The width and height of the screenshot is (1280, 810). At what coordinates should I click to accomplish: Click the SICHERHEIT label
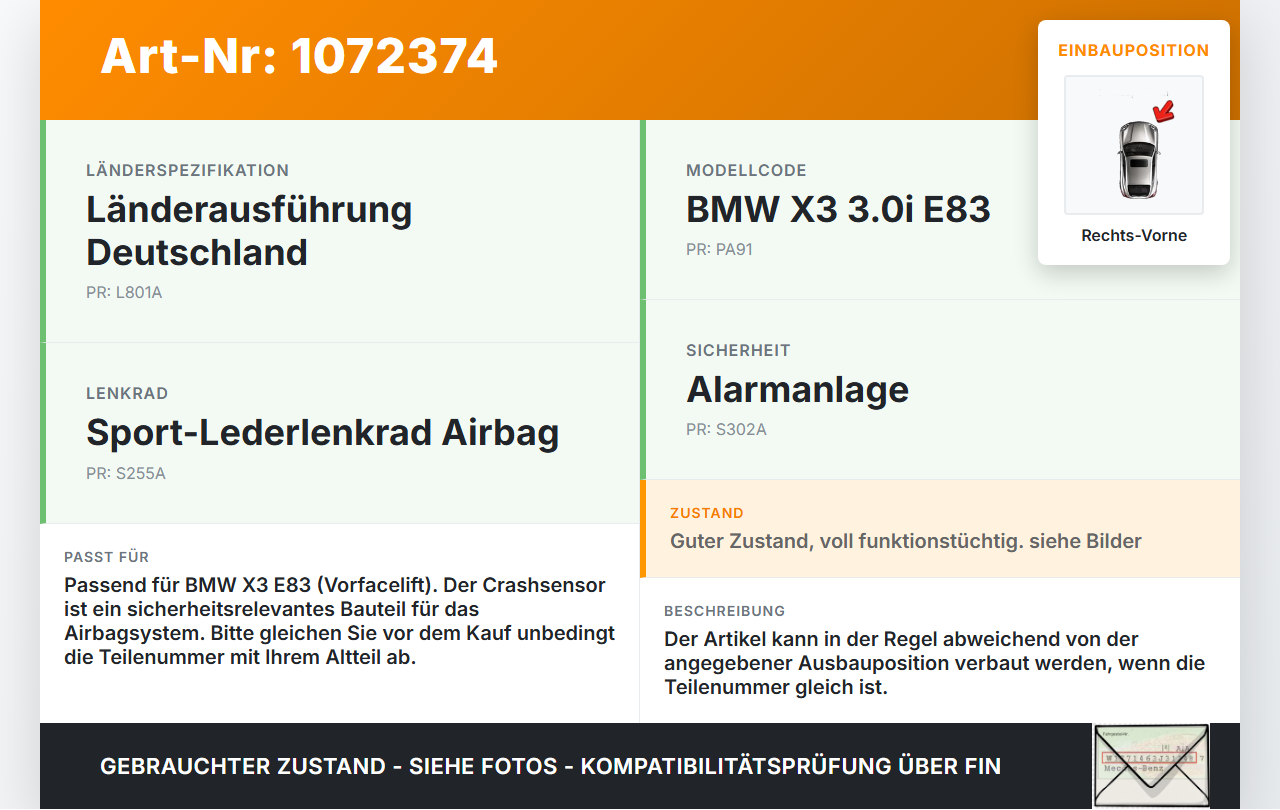[738, 351]
